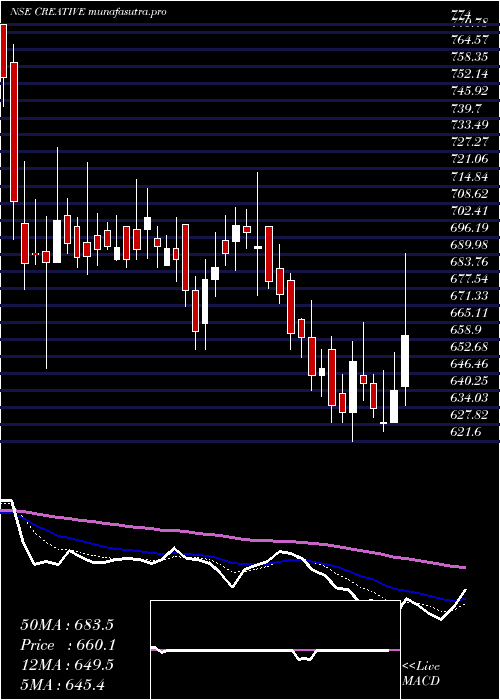Click the 12MA : 649.5 readout
The width and height of the screenshot is (500, 700).
[67, 665]
